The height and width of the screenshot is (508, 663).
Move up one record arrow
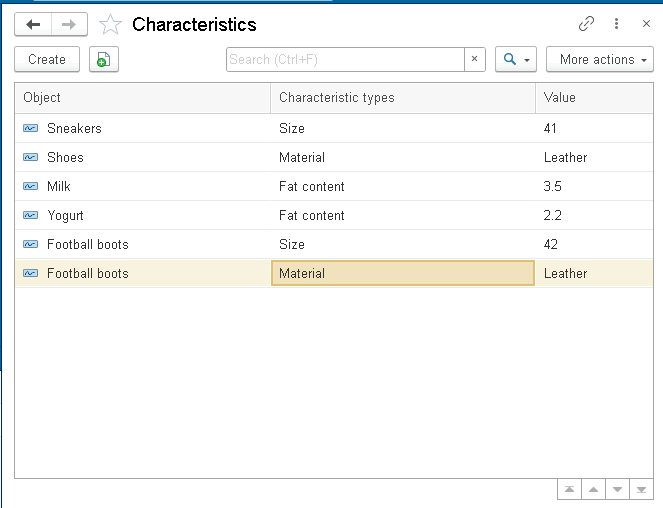(593, 489)
